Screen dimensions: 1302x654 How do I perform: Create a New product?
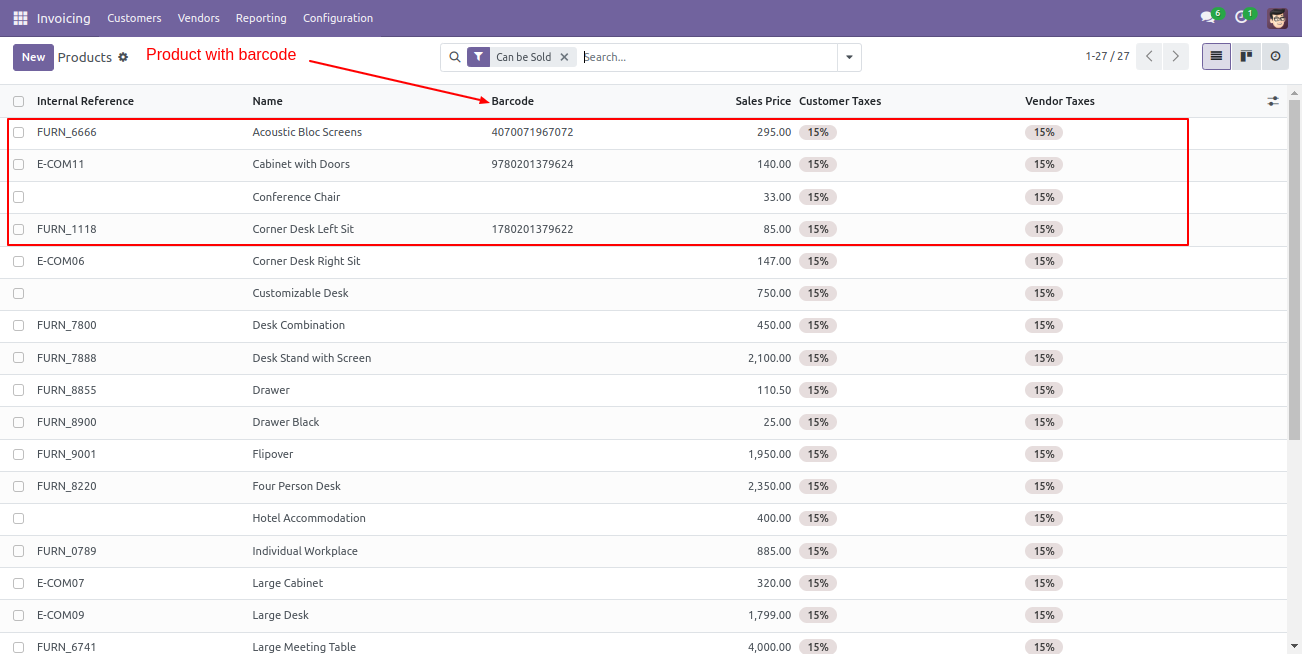[33, 57]
